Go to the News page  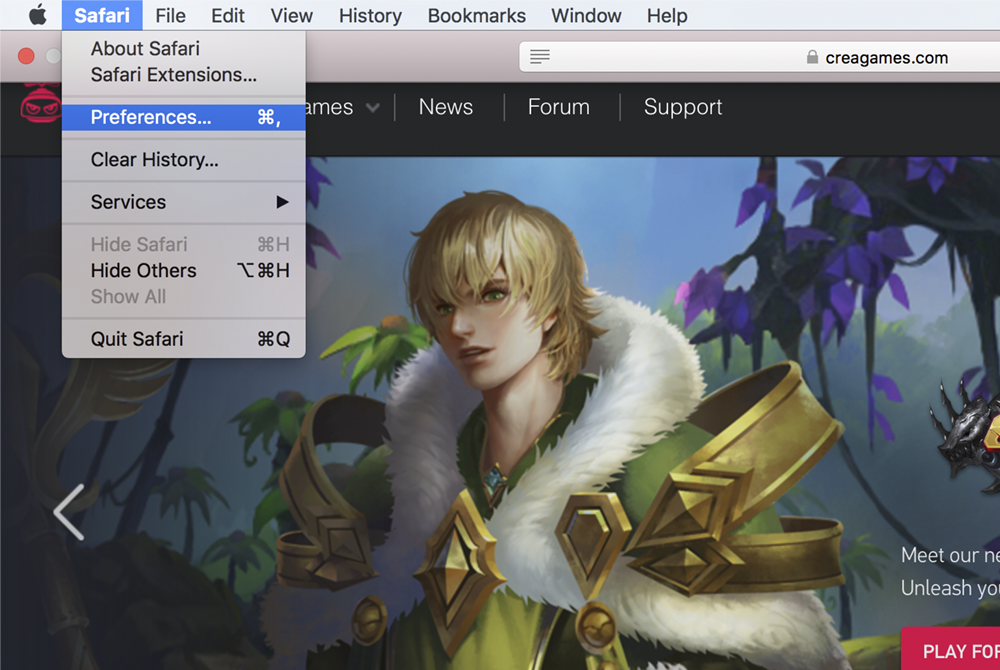coord(445,107)
